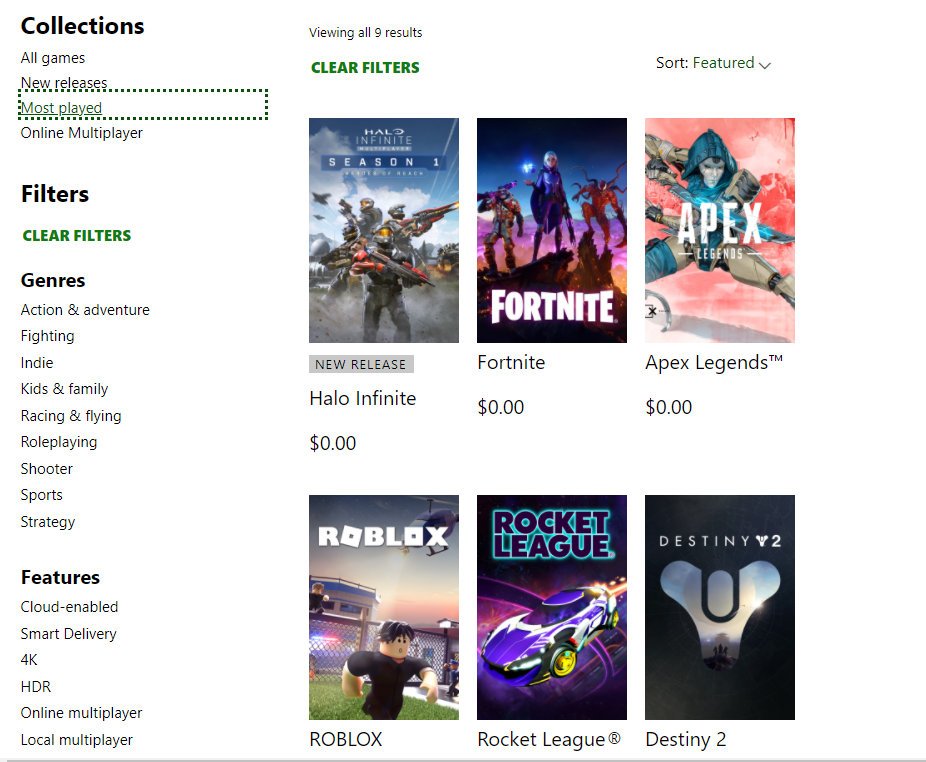
Task: Click the Apex Legends™ title text
Action: pos(714,363)
